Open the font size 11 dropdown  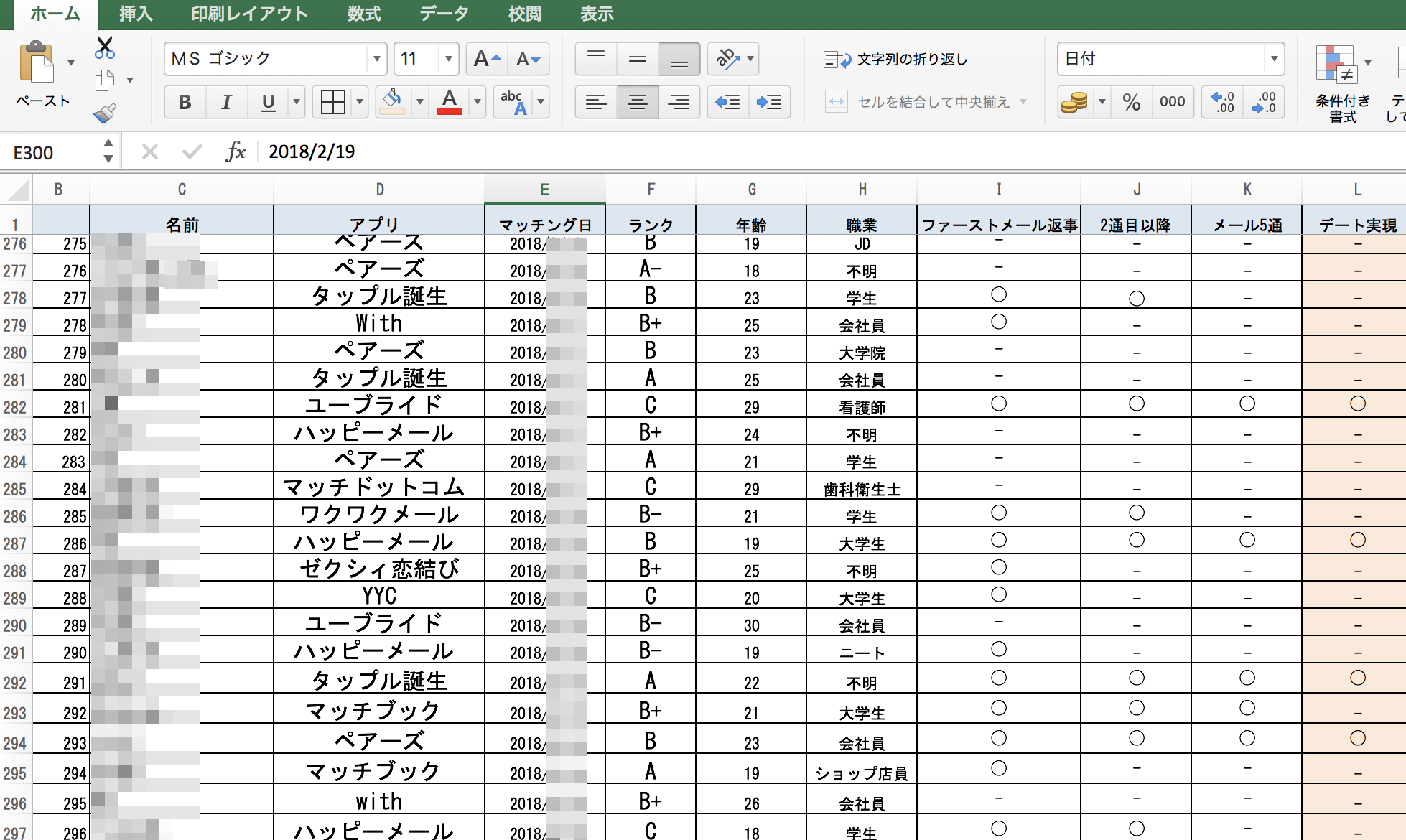pos(449,59)
